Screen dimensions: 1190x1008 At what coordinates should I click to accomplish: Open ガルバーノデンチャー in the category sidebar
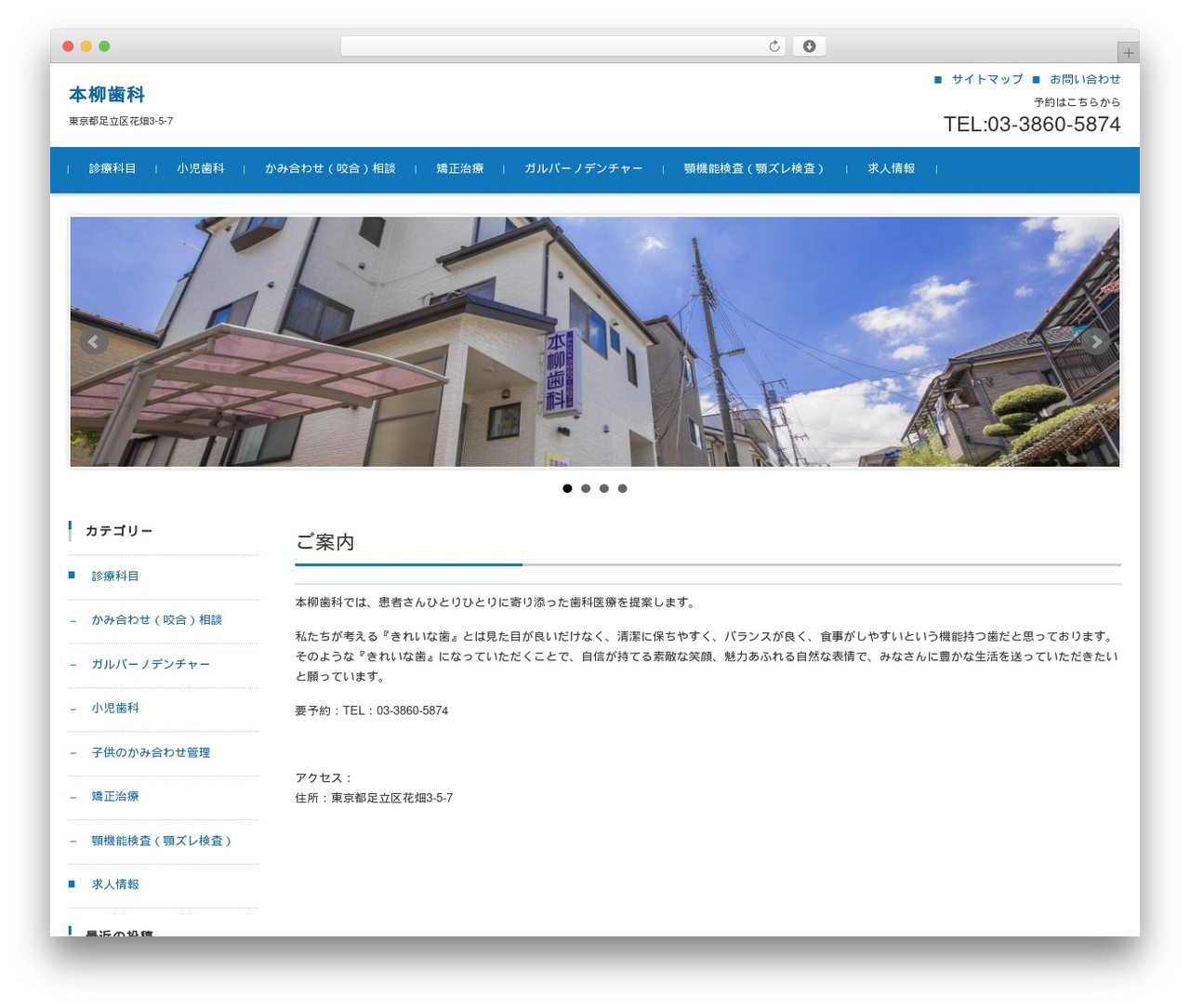coord(151,665)
